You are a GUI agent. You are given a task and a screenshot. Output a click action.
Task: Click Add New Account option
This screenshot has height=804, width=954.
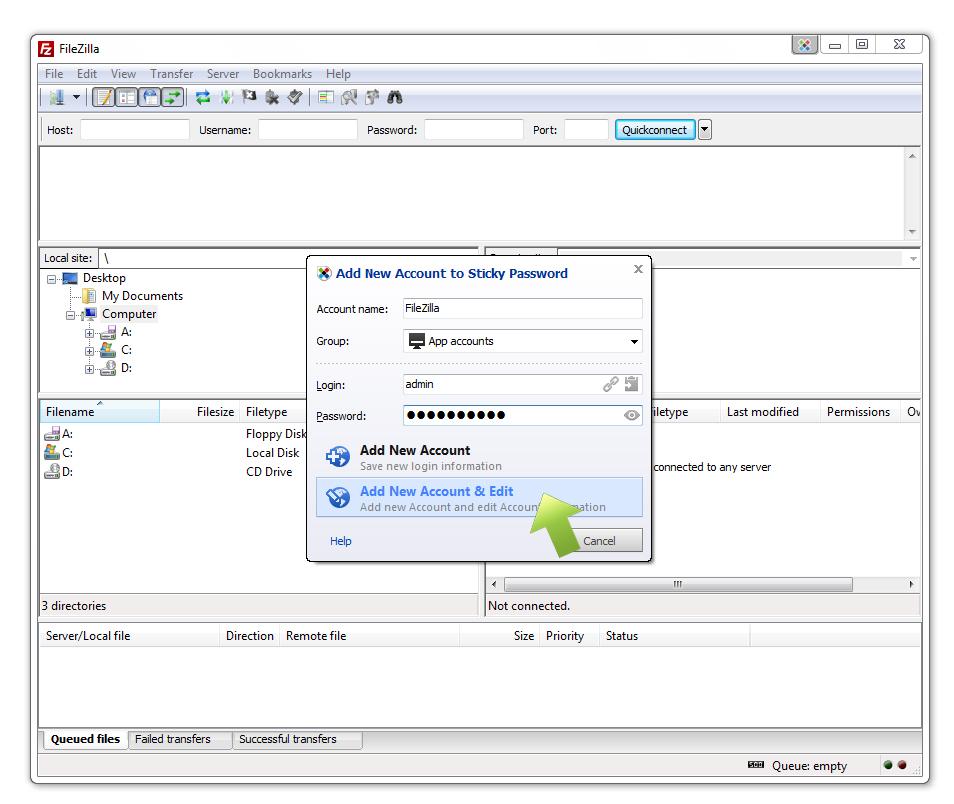(x=479, y=457)
